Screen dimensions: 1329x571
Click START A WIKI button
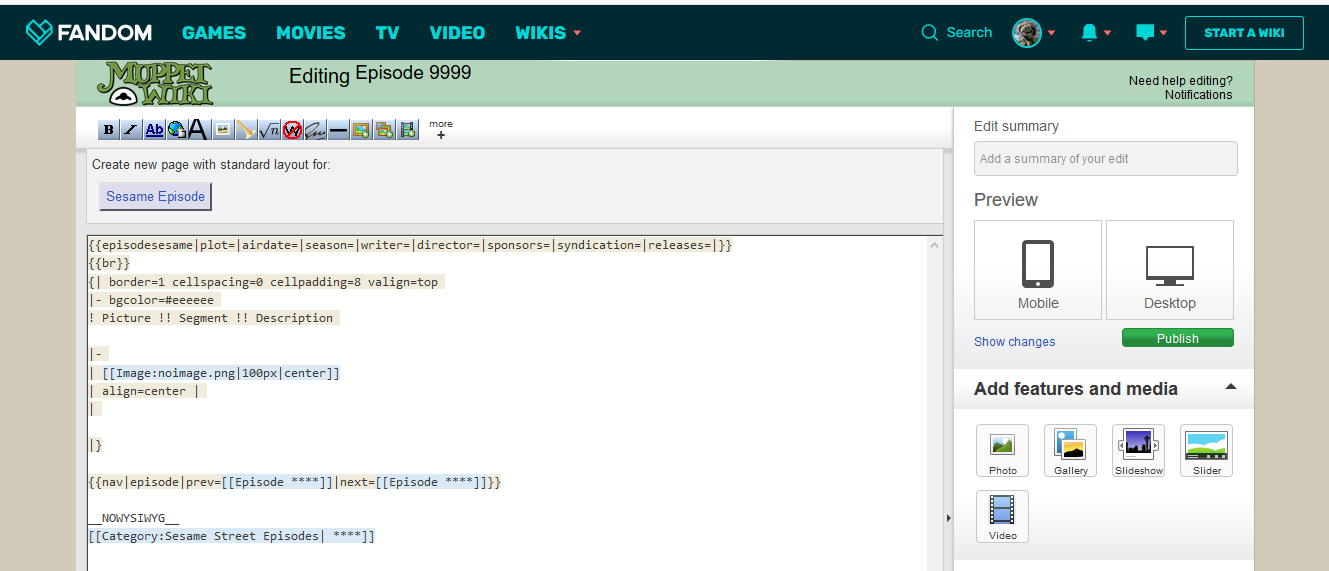pos(1244,33)
